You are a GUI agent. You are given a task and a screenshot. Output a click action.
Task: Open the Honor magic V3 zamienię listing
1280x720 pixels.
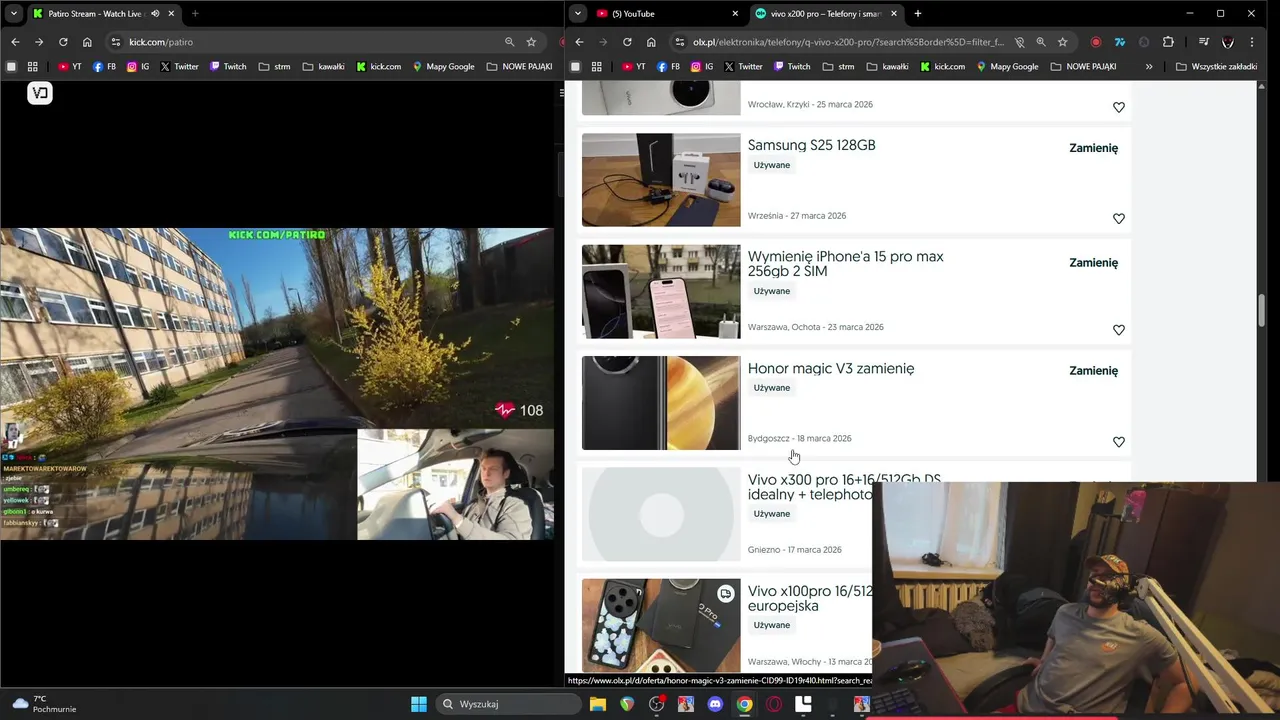pos(831,368)
